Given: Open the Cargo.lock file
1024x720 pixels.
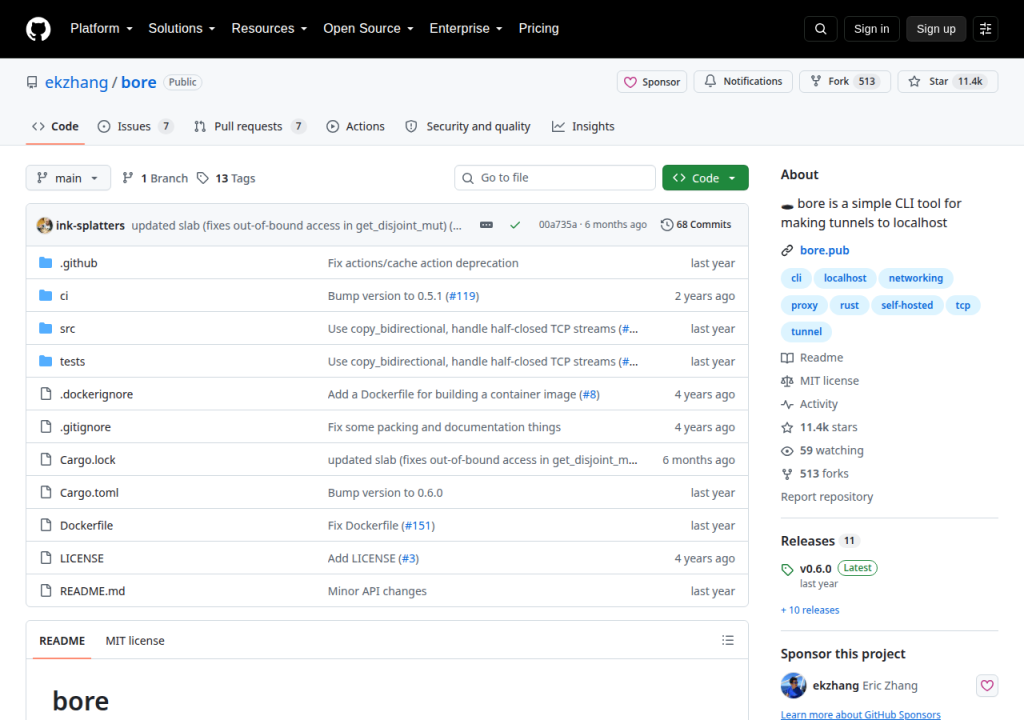Looking at the screenshot, I should pos(88,460).
